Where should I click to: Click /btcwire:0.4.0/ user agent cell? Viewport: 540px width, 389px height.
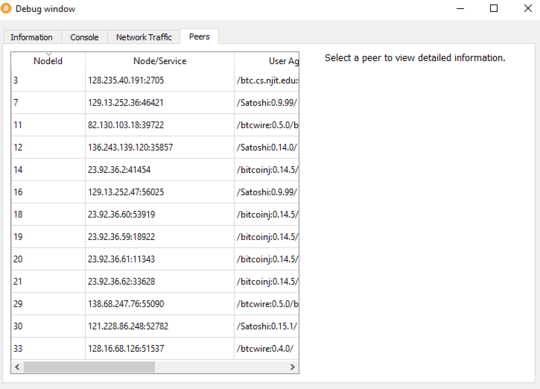coord(267,349)
